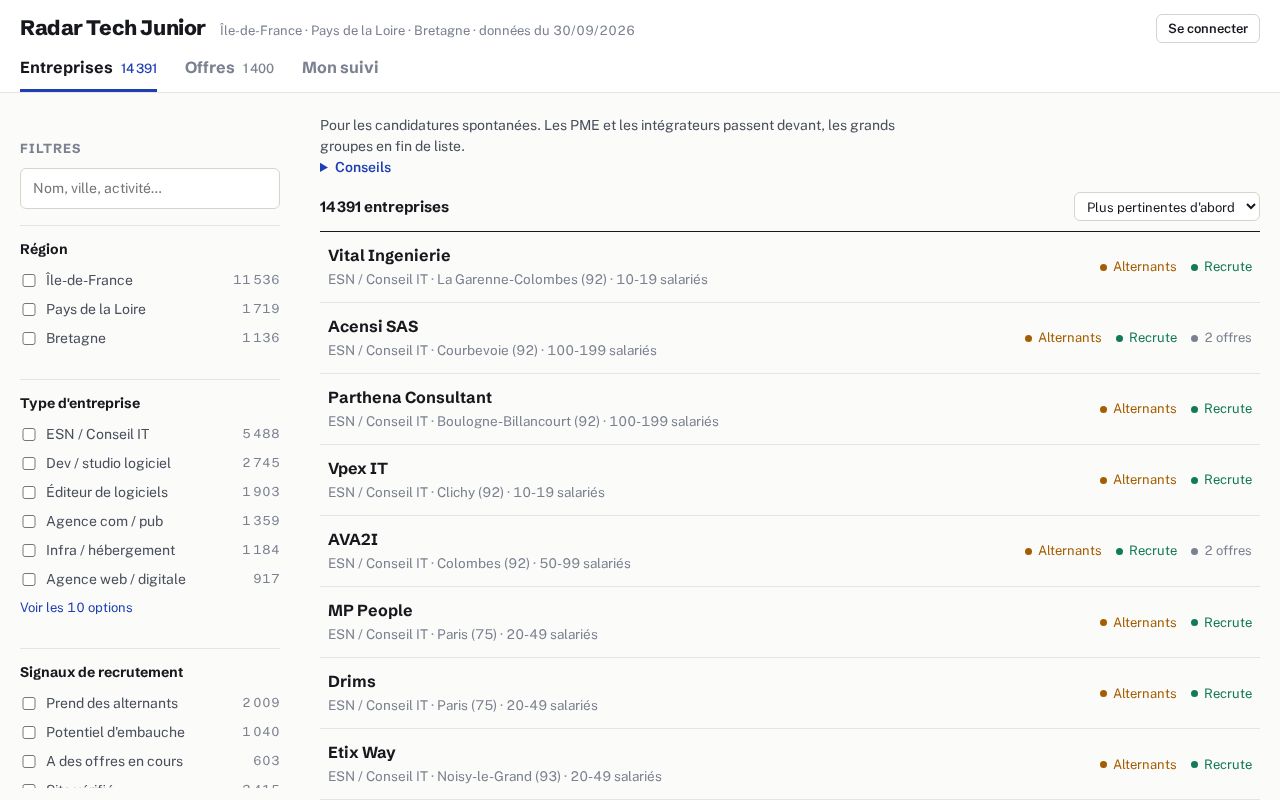Enable Infra / hébergement filter
Viewport: 1280px width, 800px height.
pos(29,550)
